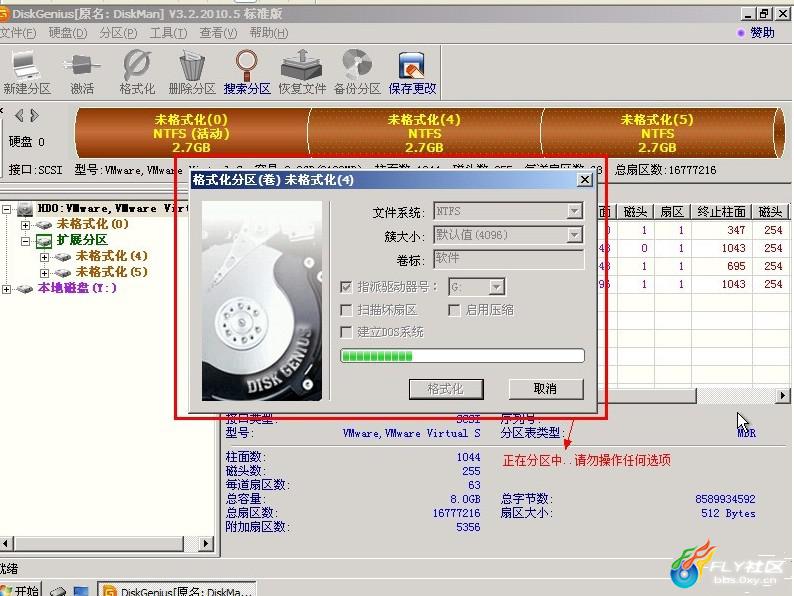
Task: Open the 簇大小 cluster size dropdown
Action: pos(574,234)
